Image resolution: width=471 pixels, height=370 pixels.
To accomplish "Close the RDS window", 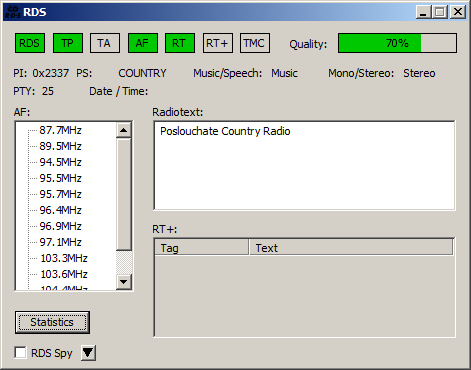I will click(458, 12).
